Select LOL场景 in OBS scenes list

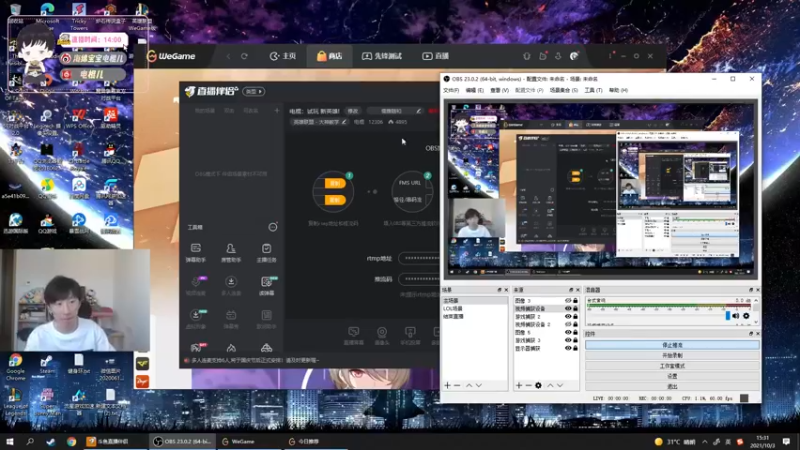click(x=475, y=309)
